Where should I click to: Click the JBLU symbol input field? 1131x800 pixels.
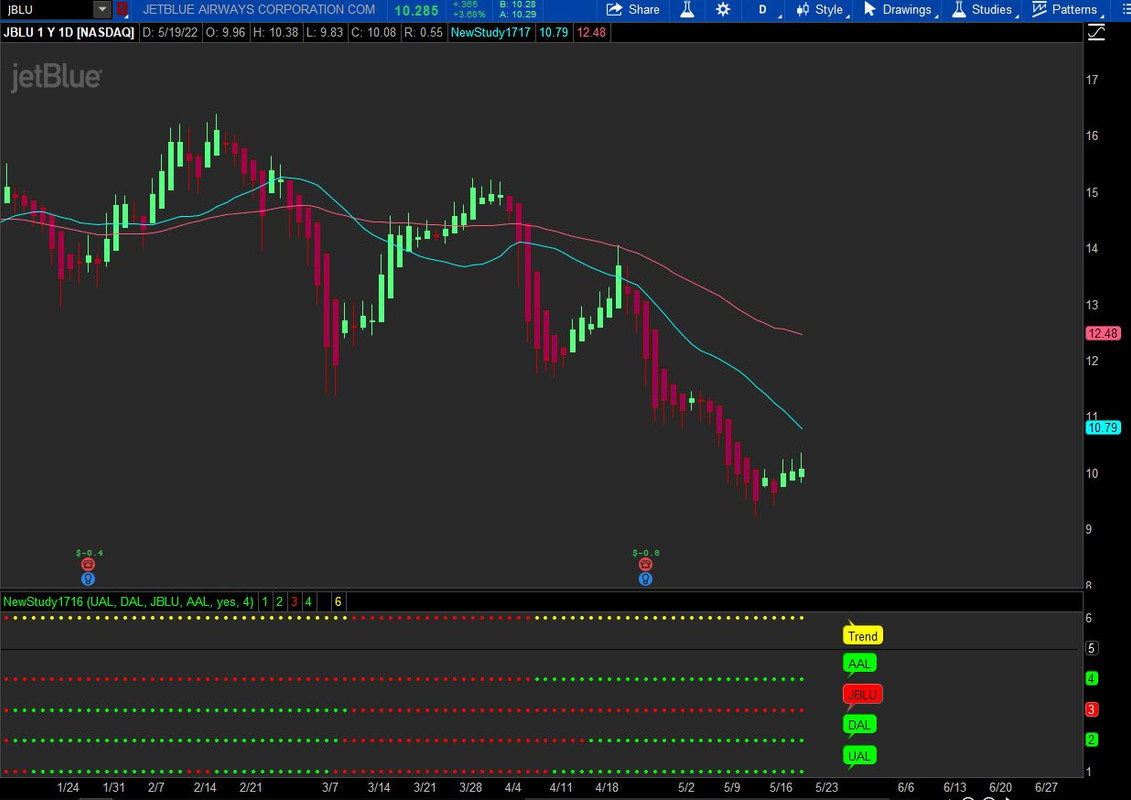[47, 10]
